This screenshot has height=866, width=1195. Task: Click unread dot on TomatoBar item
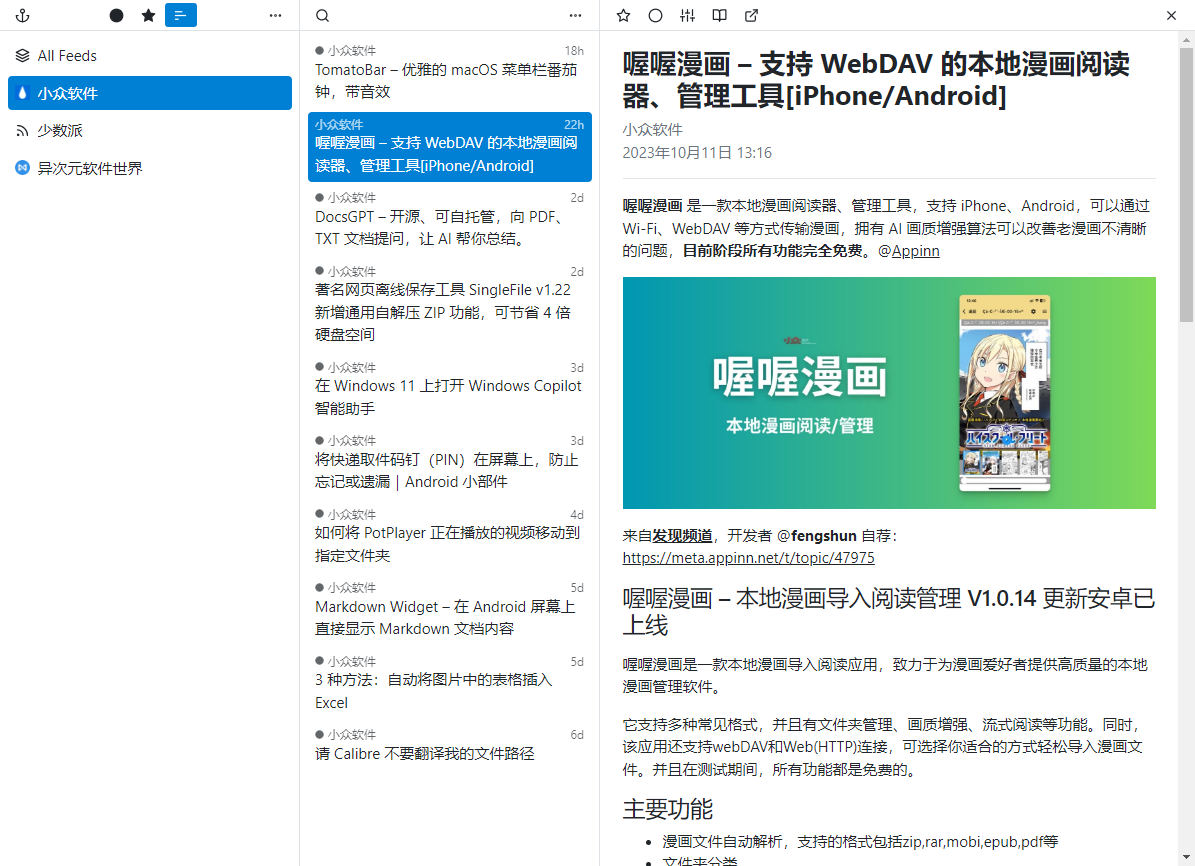point(319,50)
